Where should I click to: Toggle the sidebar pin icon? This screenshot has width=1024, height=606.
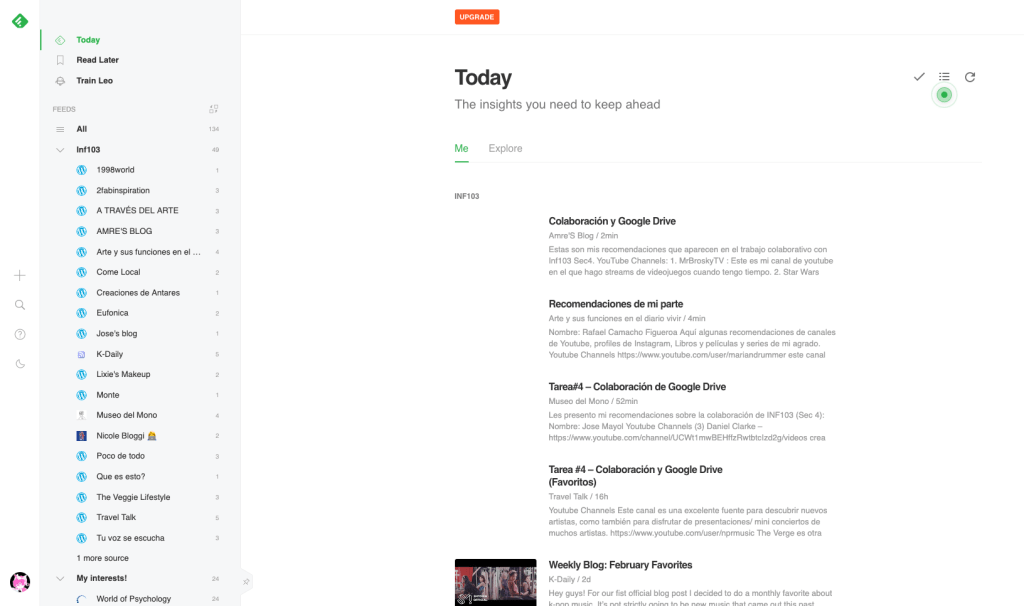pos(246,580)
